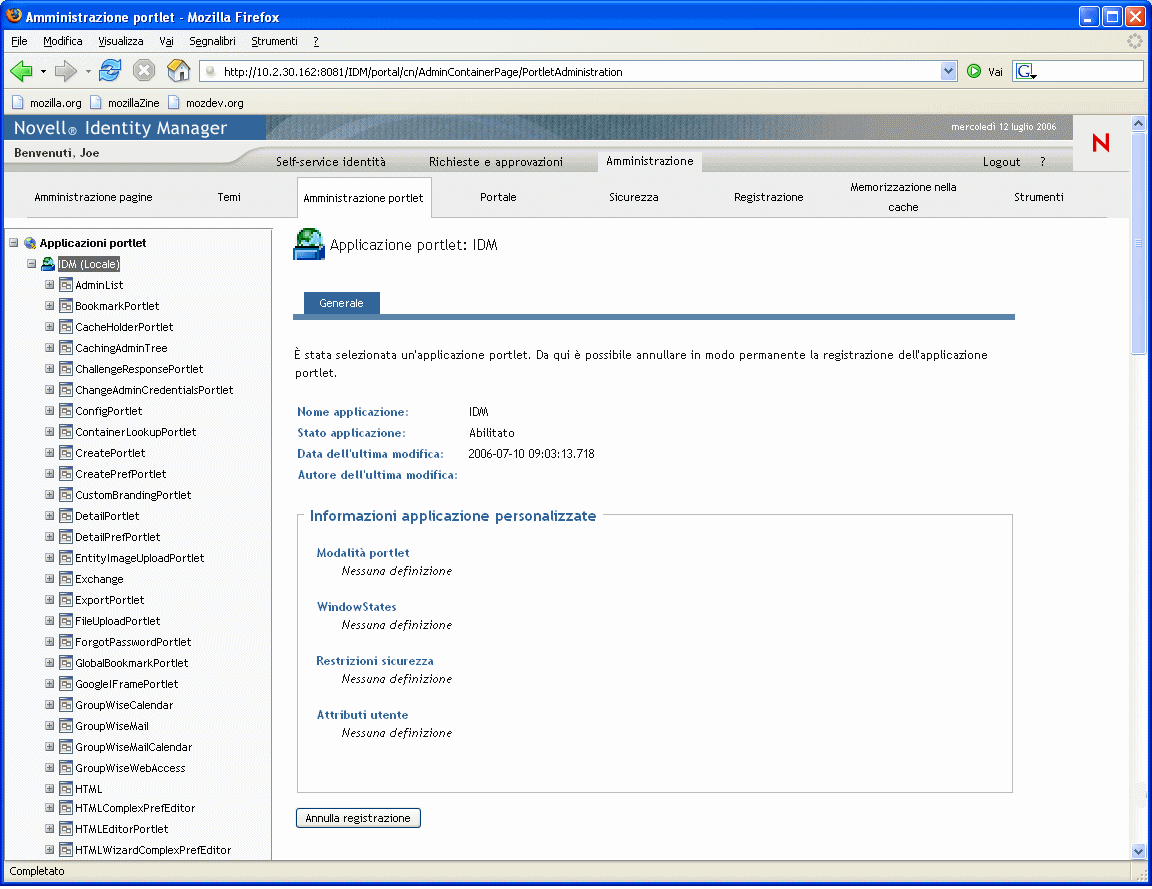The image size is (1152, 889).
Task: Click the Google search input box
Action: pyautogui.click(x=1090, y=71)
